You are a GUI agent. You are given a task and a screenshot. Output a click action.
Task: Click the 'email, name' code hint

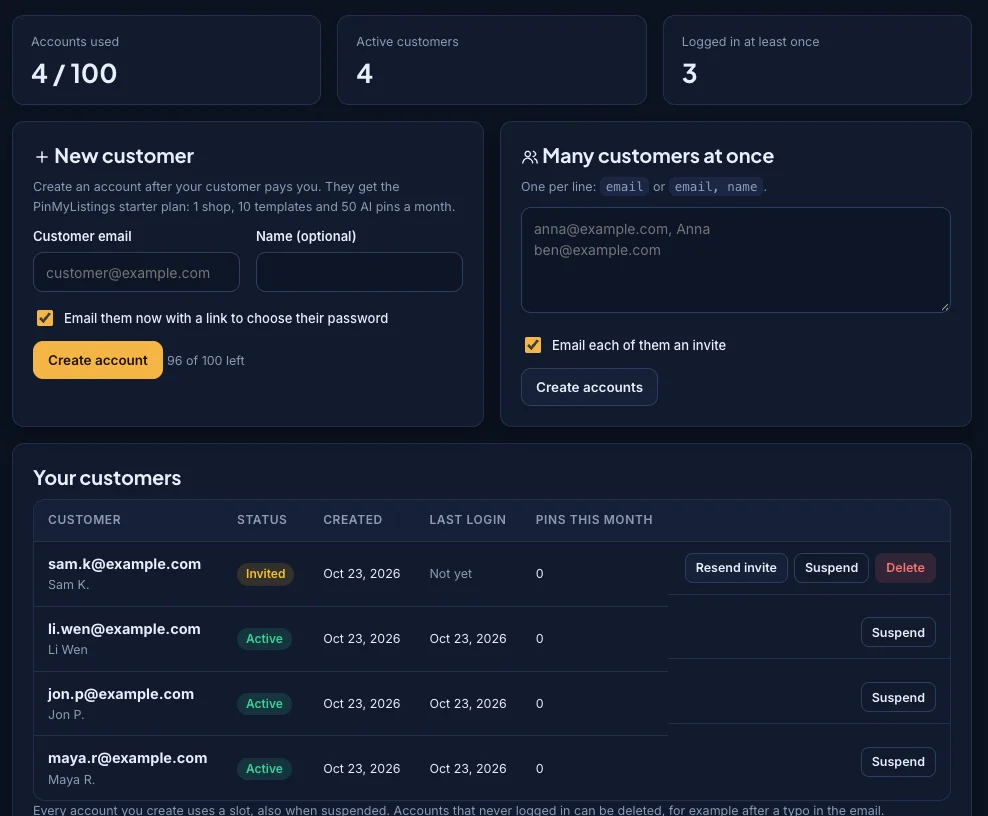[716, 187]
